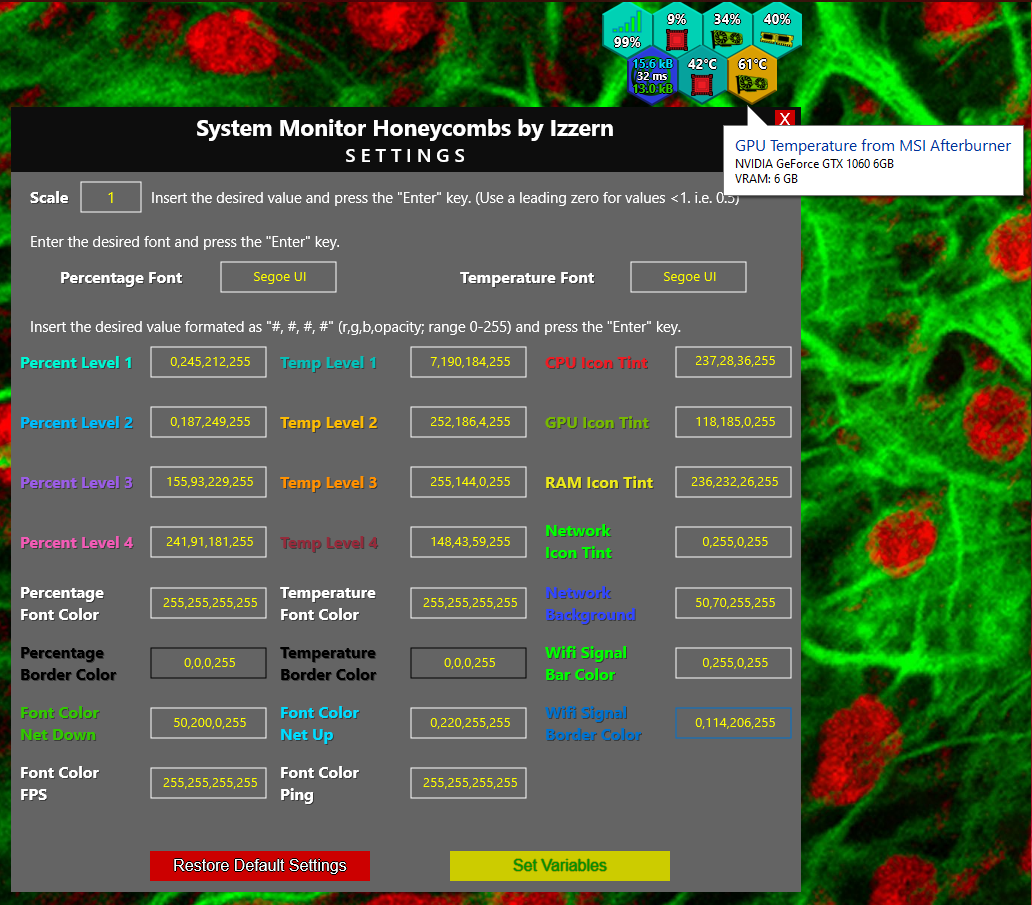Viewport: 1032px width, 905px height.
Task: Click the RAM usage 40% hexagon
Action: 777,30
